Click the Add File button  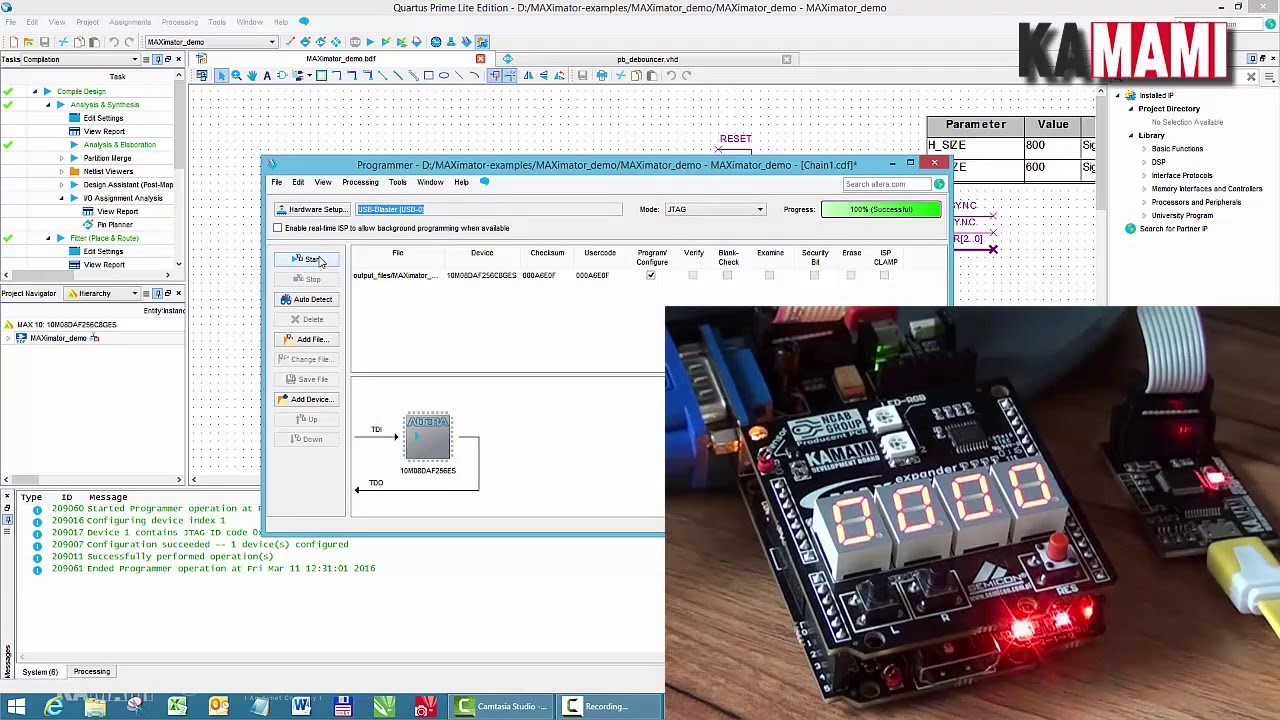point(308,339)
